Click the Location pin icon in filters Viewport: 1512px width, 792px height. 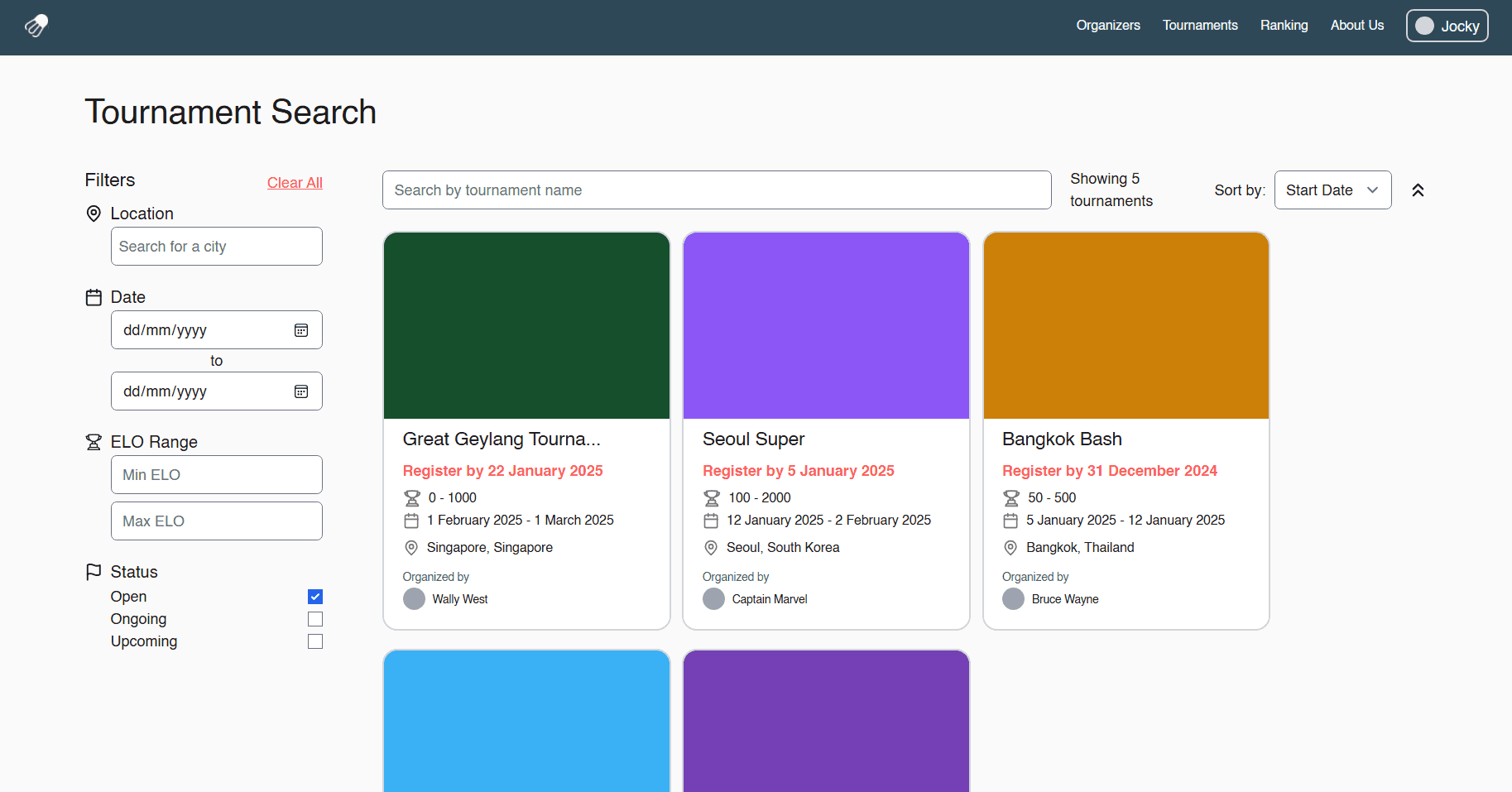94,214
